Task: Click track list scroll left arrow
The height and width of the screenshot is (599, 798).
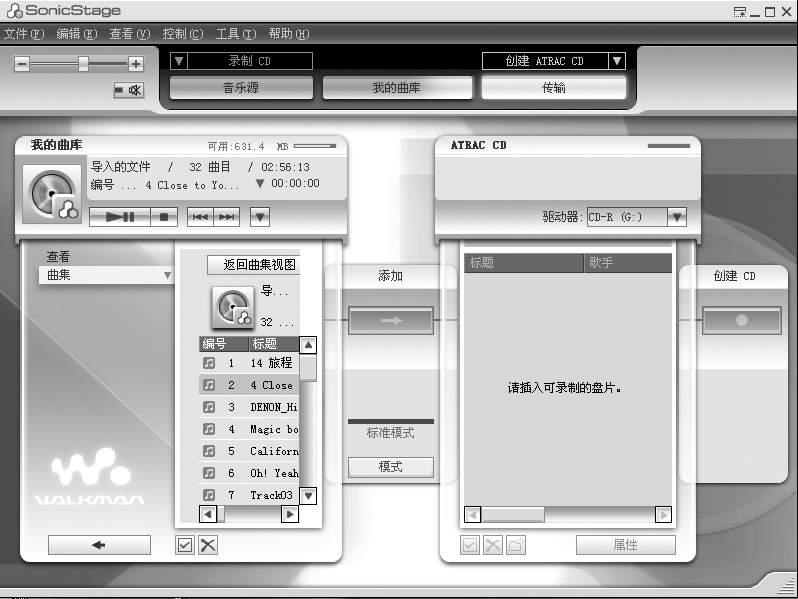Action: (208, 514)
